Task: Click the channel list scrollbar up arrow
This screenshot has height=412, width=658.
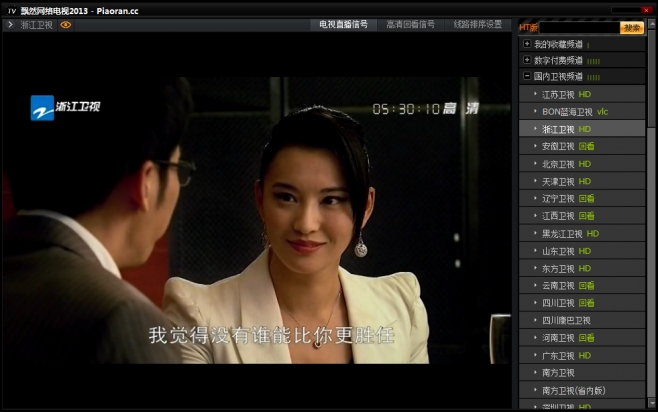Action: click(x=652, y=24)
